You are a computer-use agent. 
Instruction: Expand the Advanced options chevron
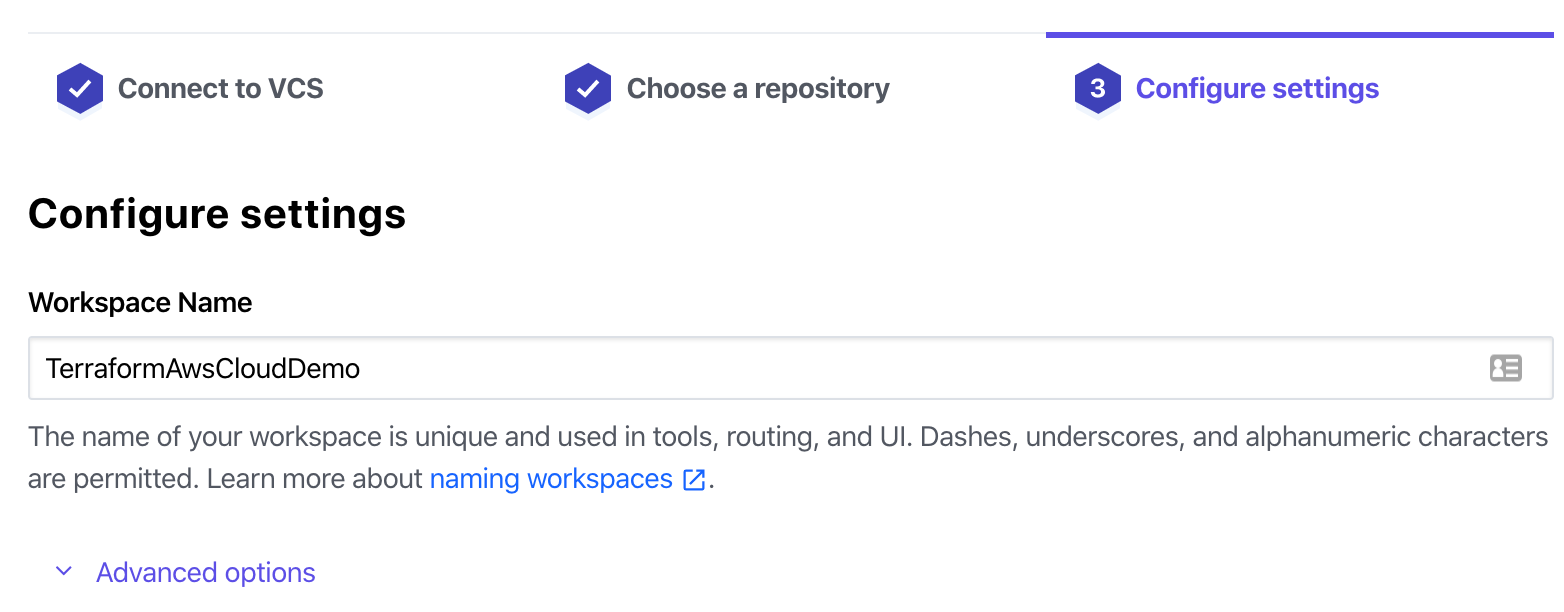(64, 572)
